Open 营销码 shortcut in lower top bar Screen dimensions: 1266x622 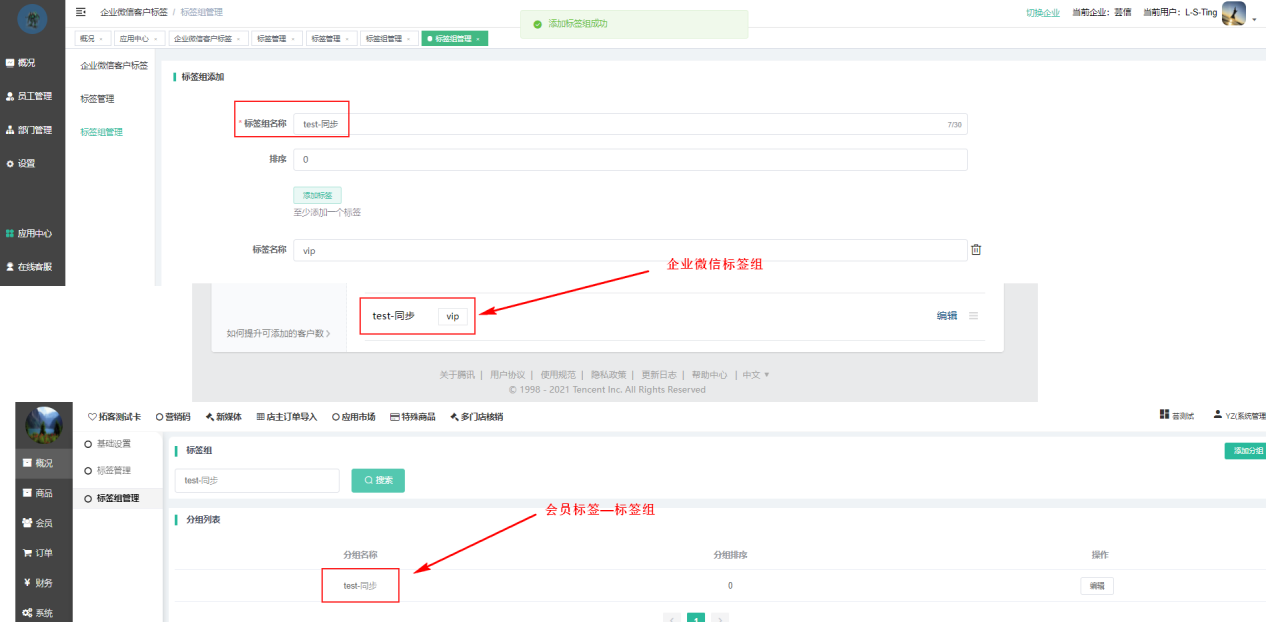pos(172,417)
